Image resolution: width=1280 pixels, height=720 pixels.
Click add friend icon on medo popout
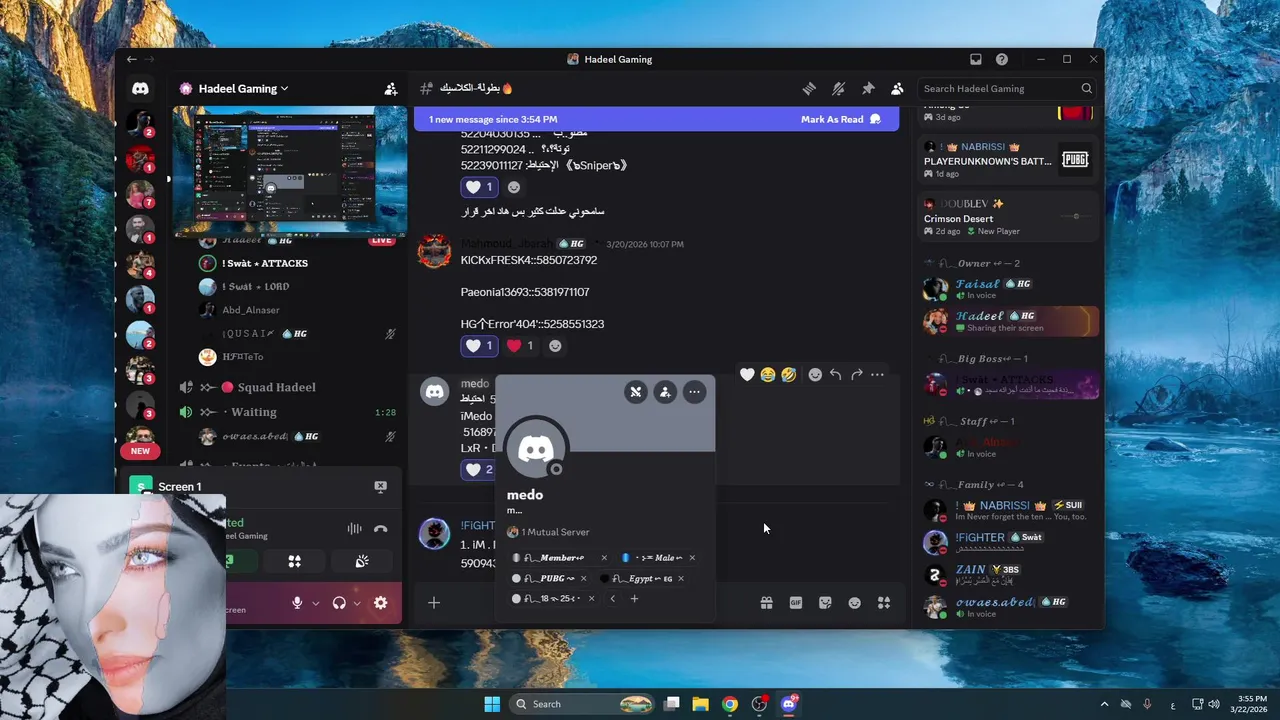pos(665,392)
